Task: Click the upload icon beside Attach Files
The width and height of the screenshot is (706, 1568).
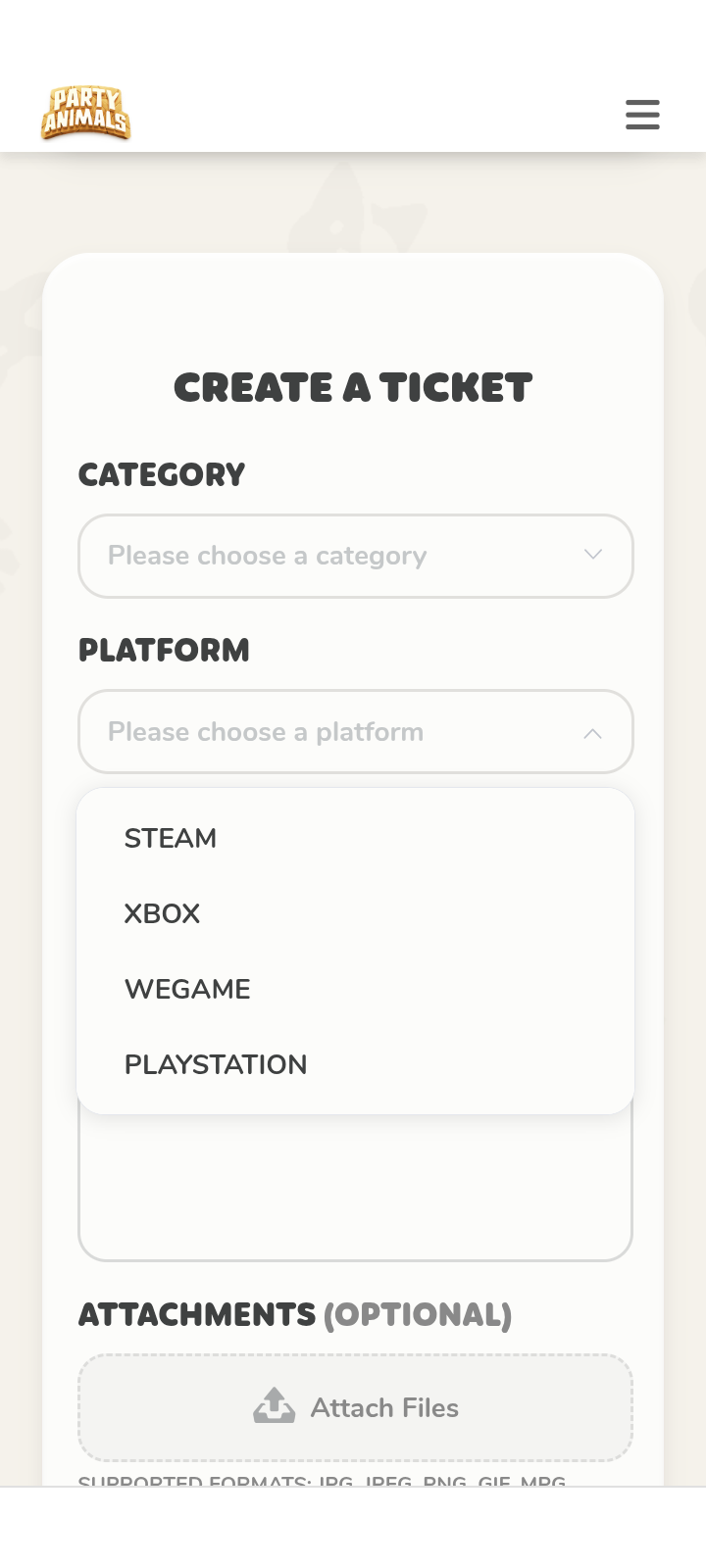Action: pos(275,1405)
